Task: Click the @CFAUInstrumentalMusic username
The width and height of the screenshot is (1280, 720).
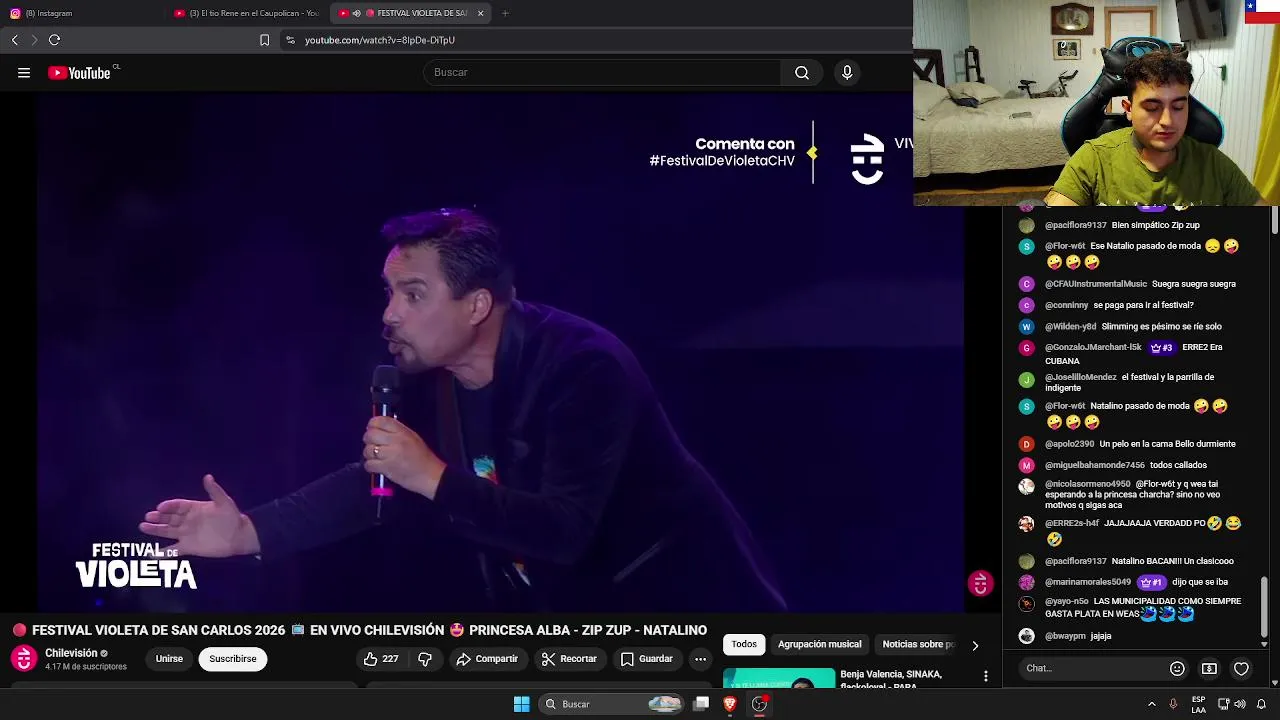Action: (1096, 284)
